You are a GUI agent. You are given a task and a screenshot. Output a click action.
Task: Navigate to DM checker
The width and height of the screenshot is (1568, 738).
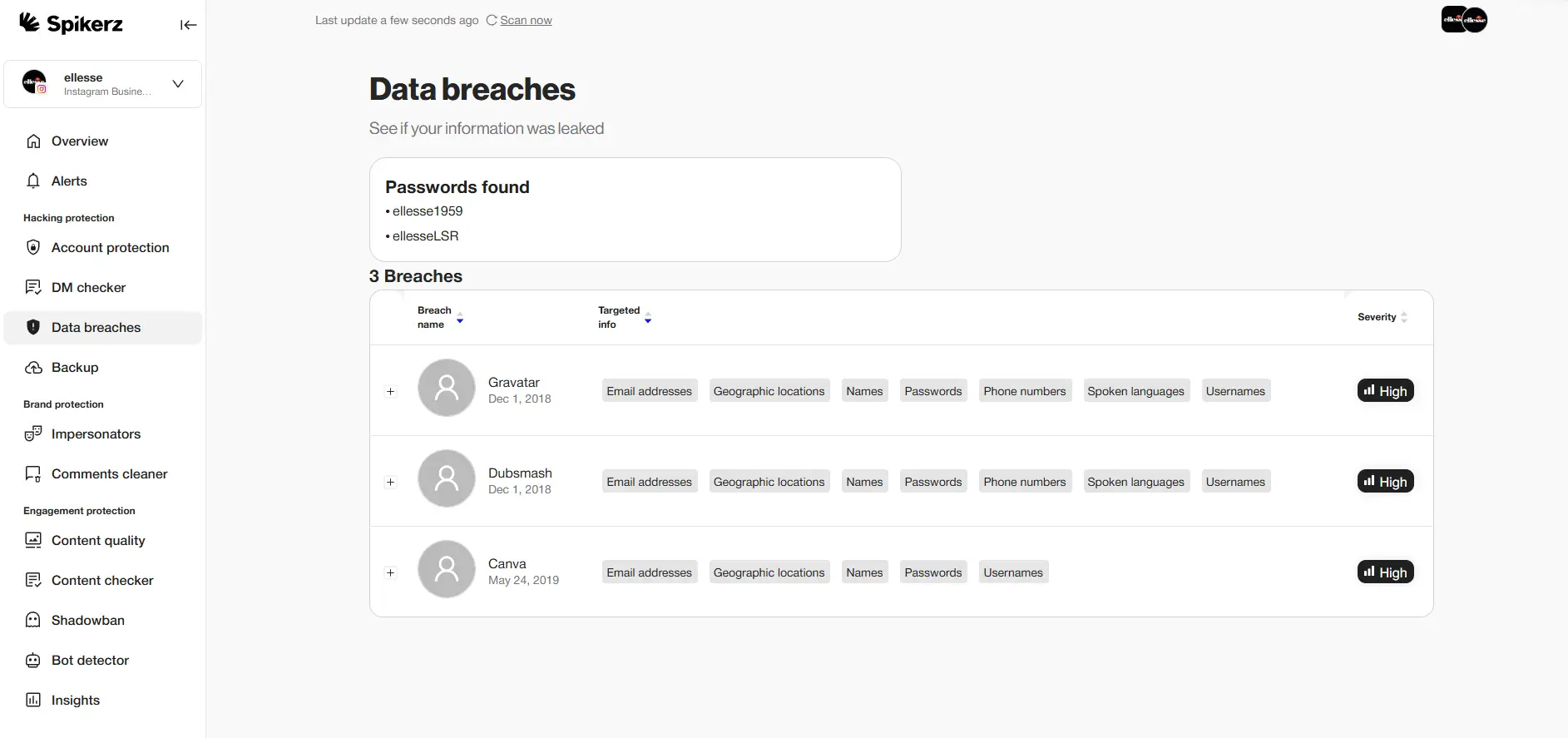point(89,288)
